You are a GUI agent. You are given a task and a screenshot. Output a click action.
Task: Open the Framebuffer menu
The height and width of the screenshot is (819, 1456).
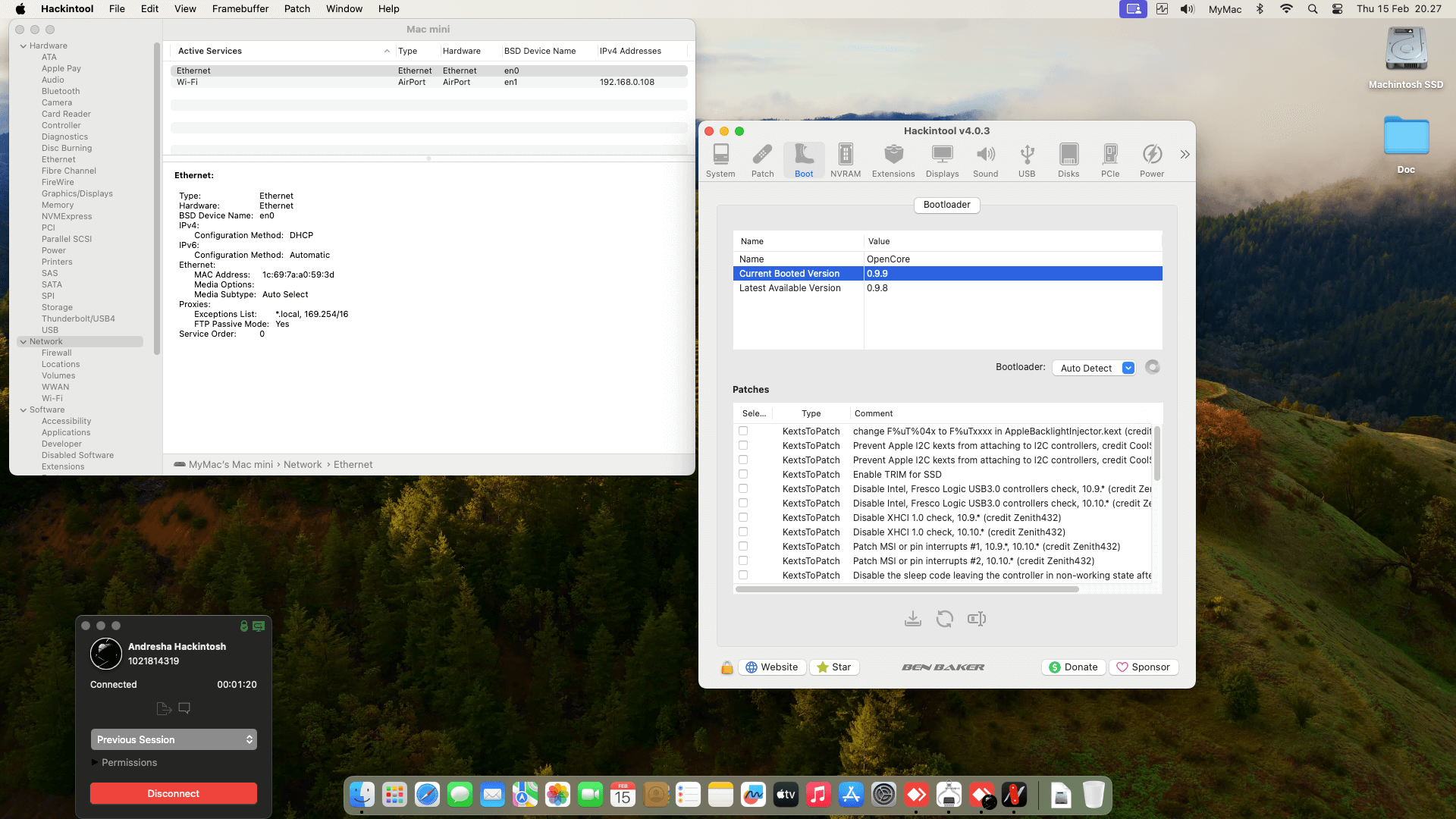pyautogui.click(x=240, y=9)
